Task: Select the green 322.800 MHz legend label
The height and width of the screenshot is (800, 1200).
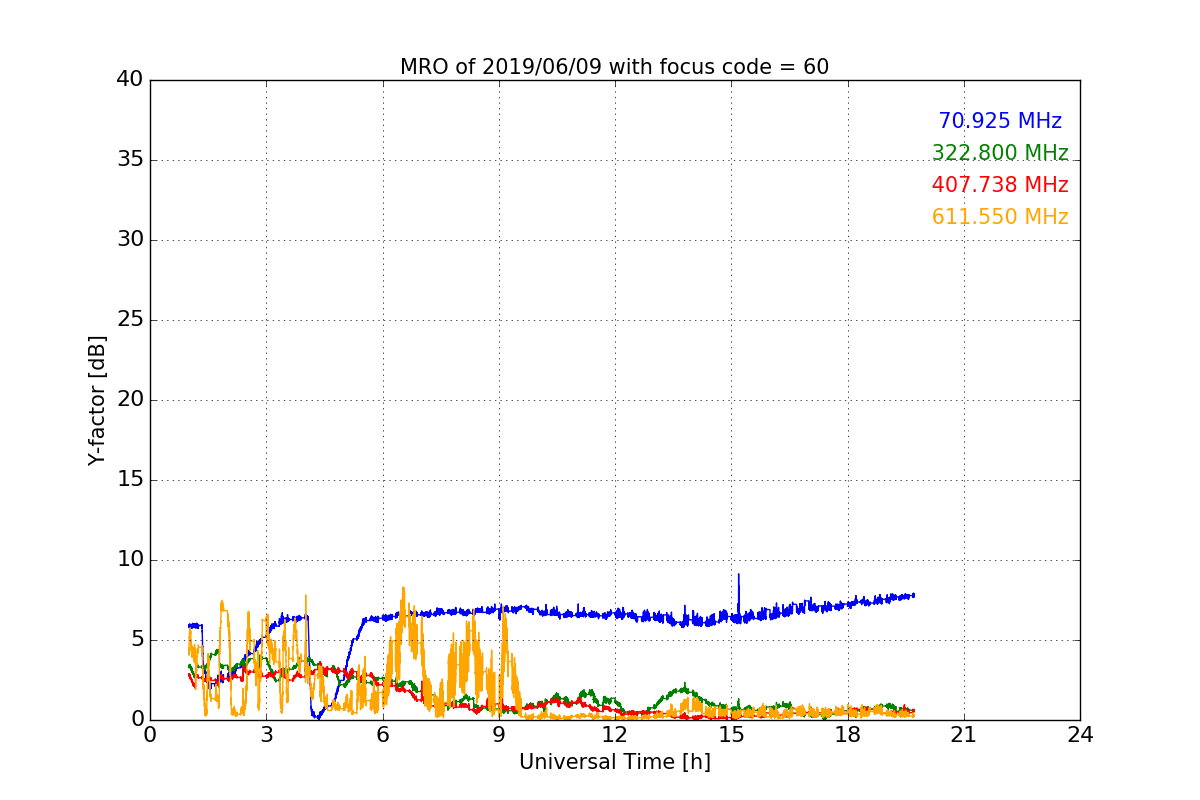Action: click(1000, 153)
